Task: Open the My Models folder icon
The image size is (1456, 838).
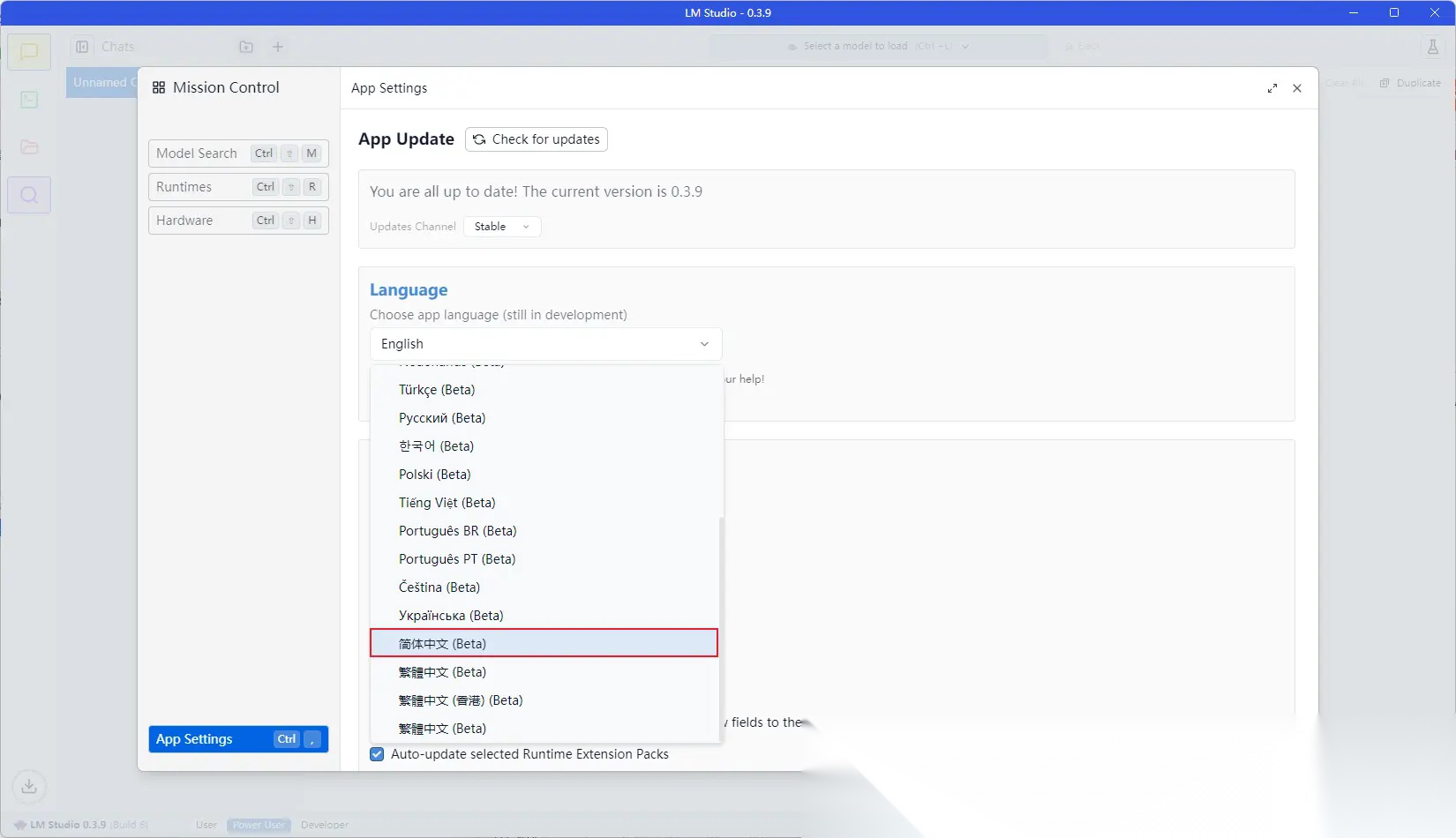Action: coord(29,147)
